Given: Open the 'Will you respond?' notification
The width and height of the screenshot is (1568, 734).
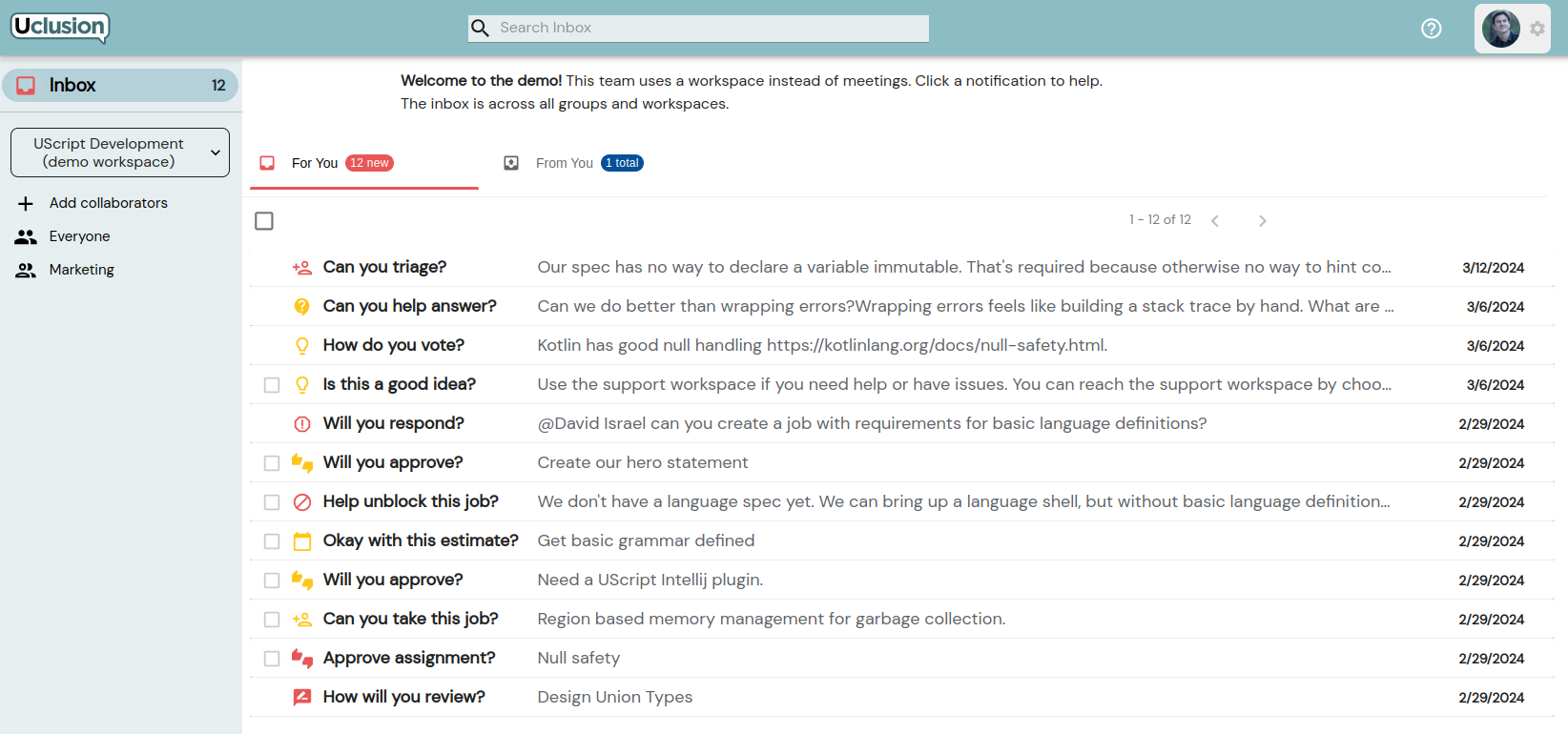Looking at the screenshot, I should click(x=902, y=424).
